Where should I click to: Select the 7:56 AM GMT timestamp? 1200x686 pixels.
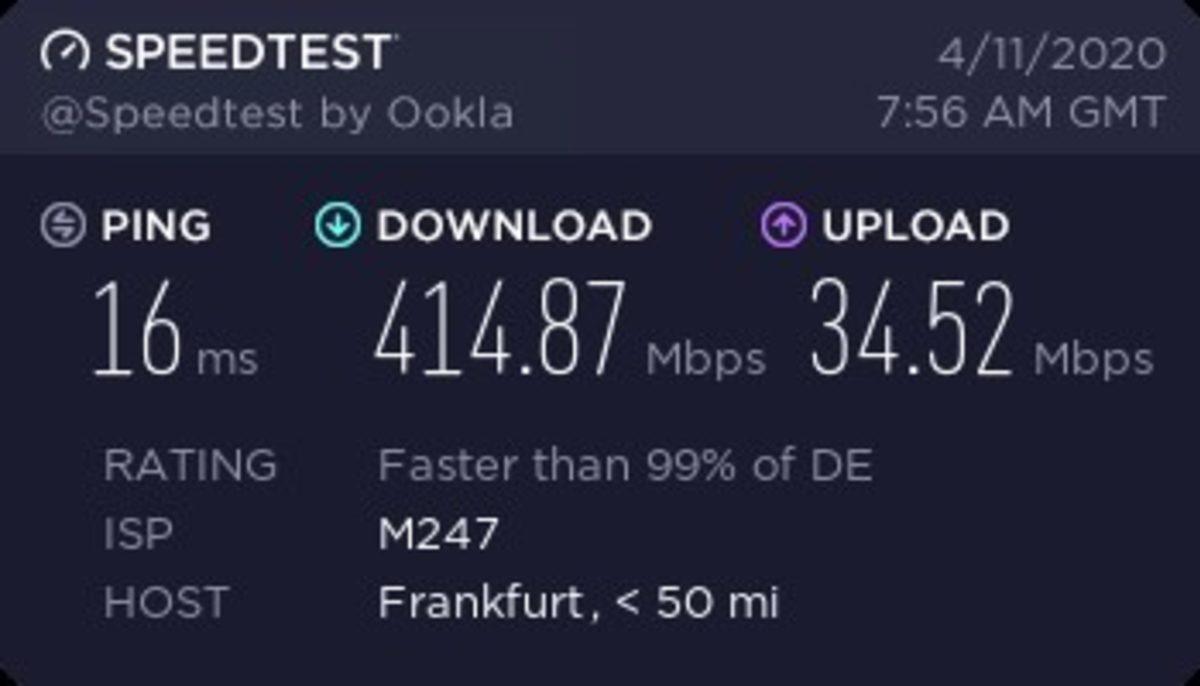1021,113
